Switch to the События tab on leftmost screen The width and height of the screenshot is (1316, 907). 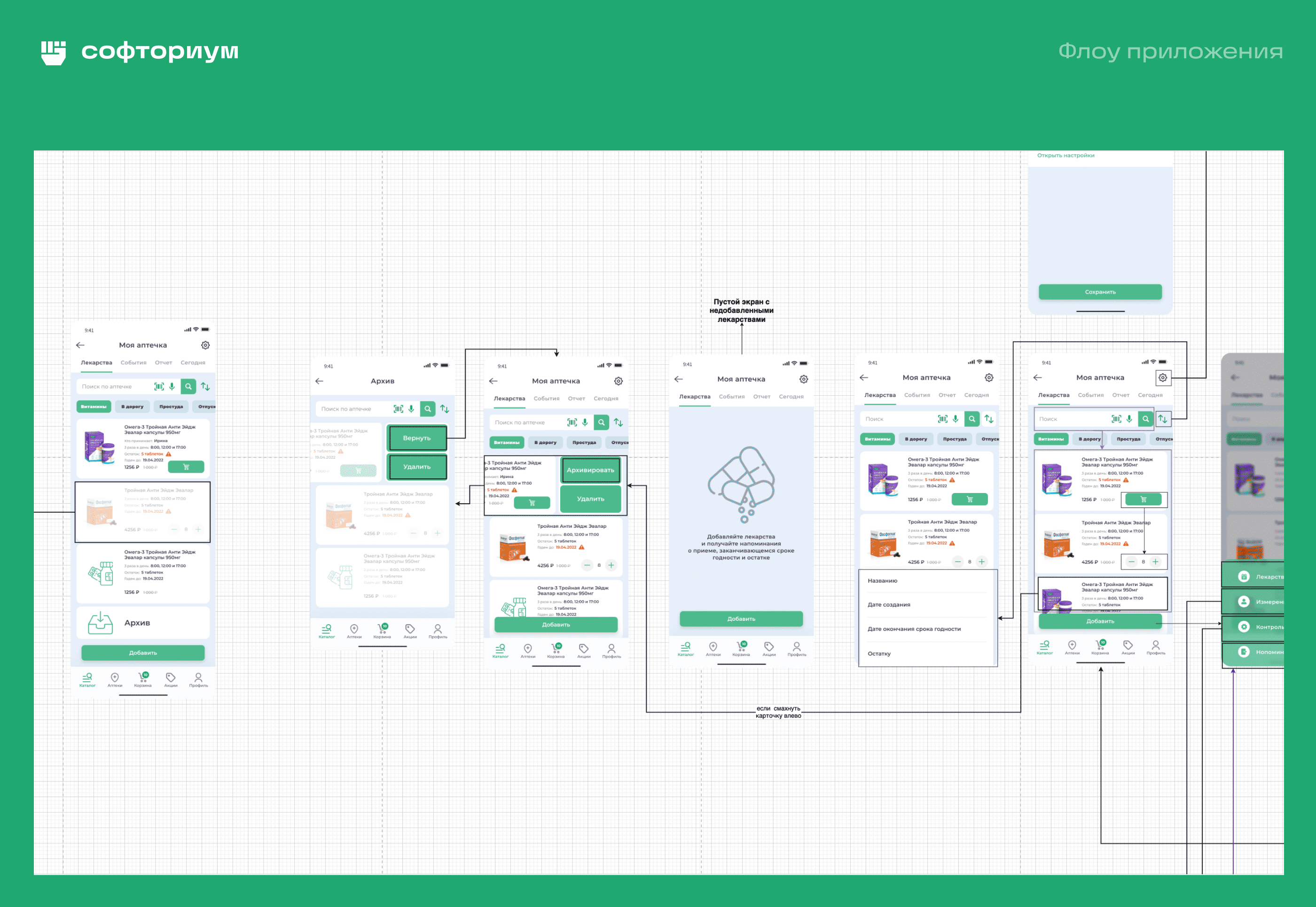pos(133,363)
